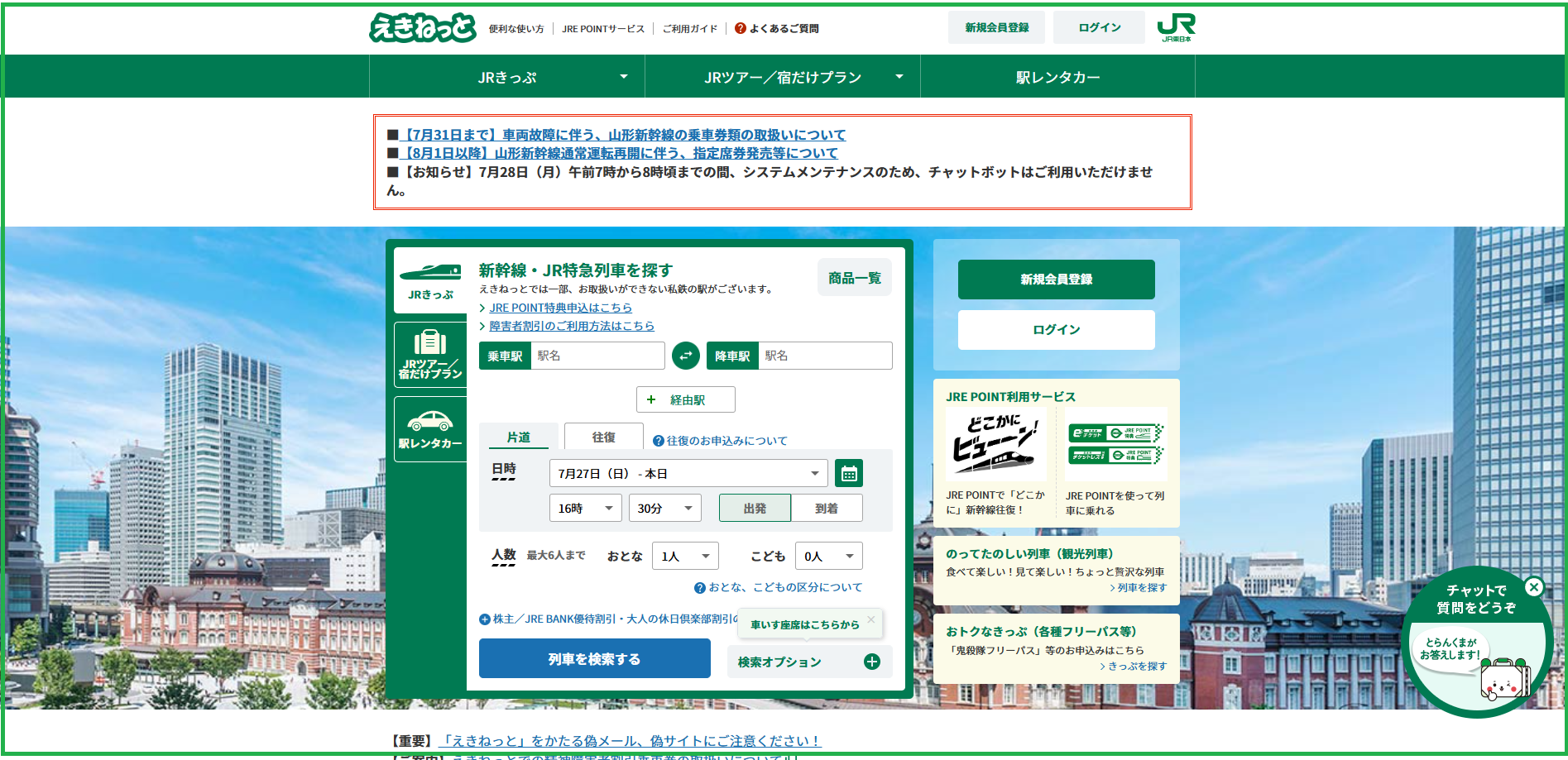Viewport: 1568px width, 760px height.
Task: Open JRE POINT tickets banner thumbnail
Action: tap(1116, 445)
